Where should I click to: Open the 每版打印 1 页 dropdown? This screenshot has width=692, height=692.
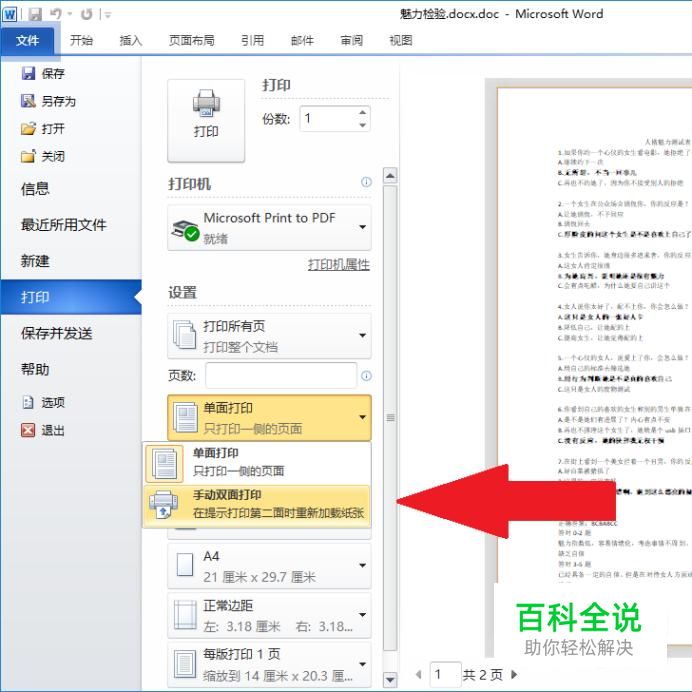[x=269, y=665]
